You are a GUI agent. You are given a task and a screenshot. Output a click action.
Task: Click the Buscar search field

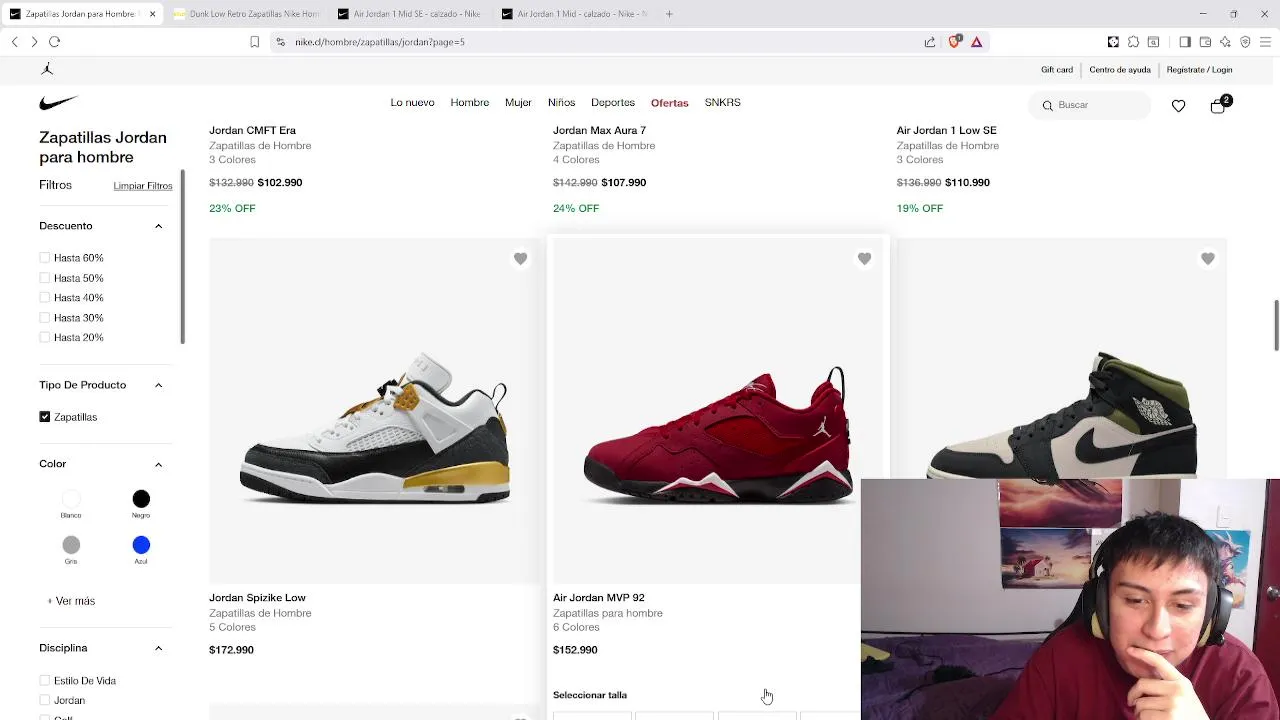click(1090, 105)
